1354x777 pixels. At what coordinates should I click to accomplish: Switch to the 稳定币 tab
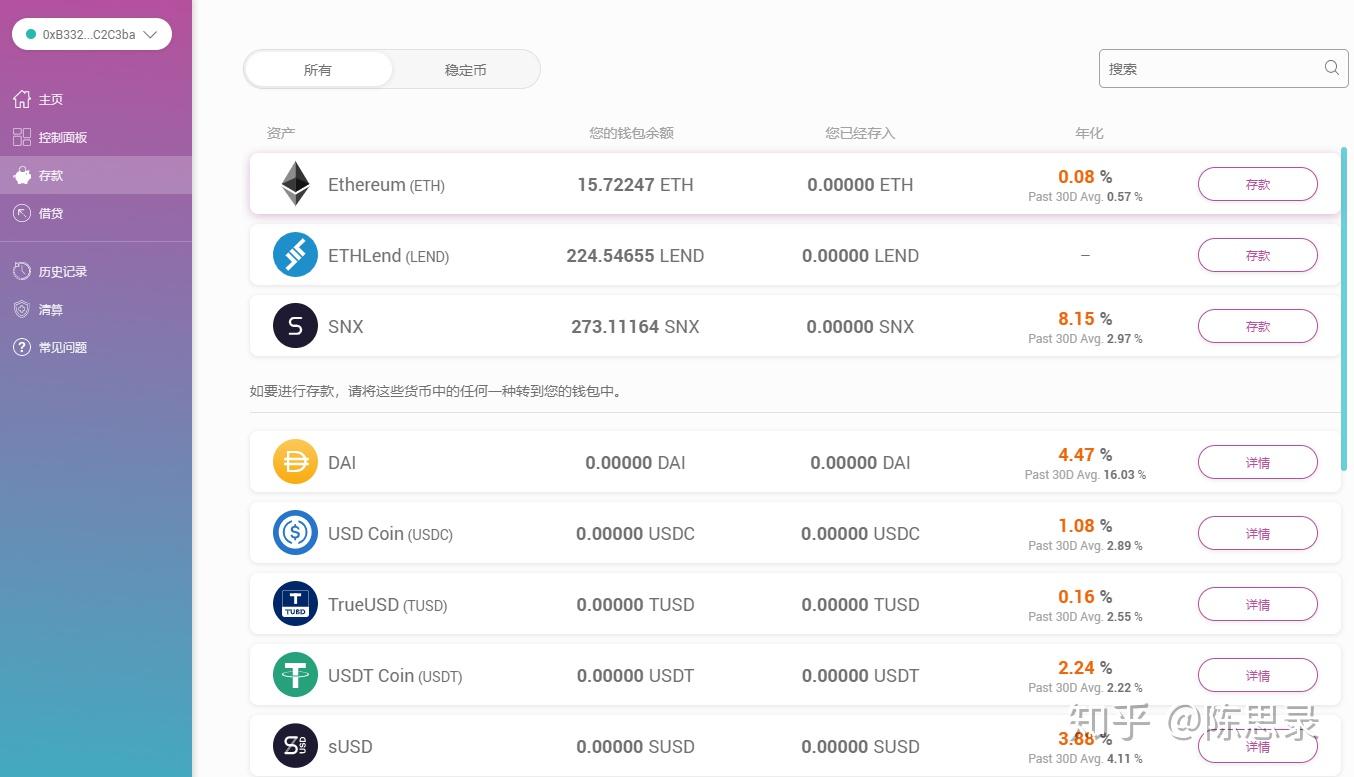click(465, 69)
